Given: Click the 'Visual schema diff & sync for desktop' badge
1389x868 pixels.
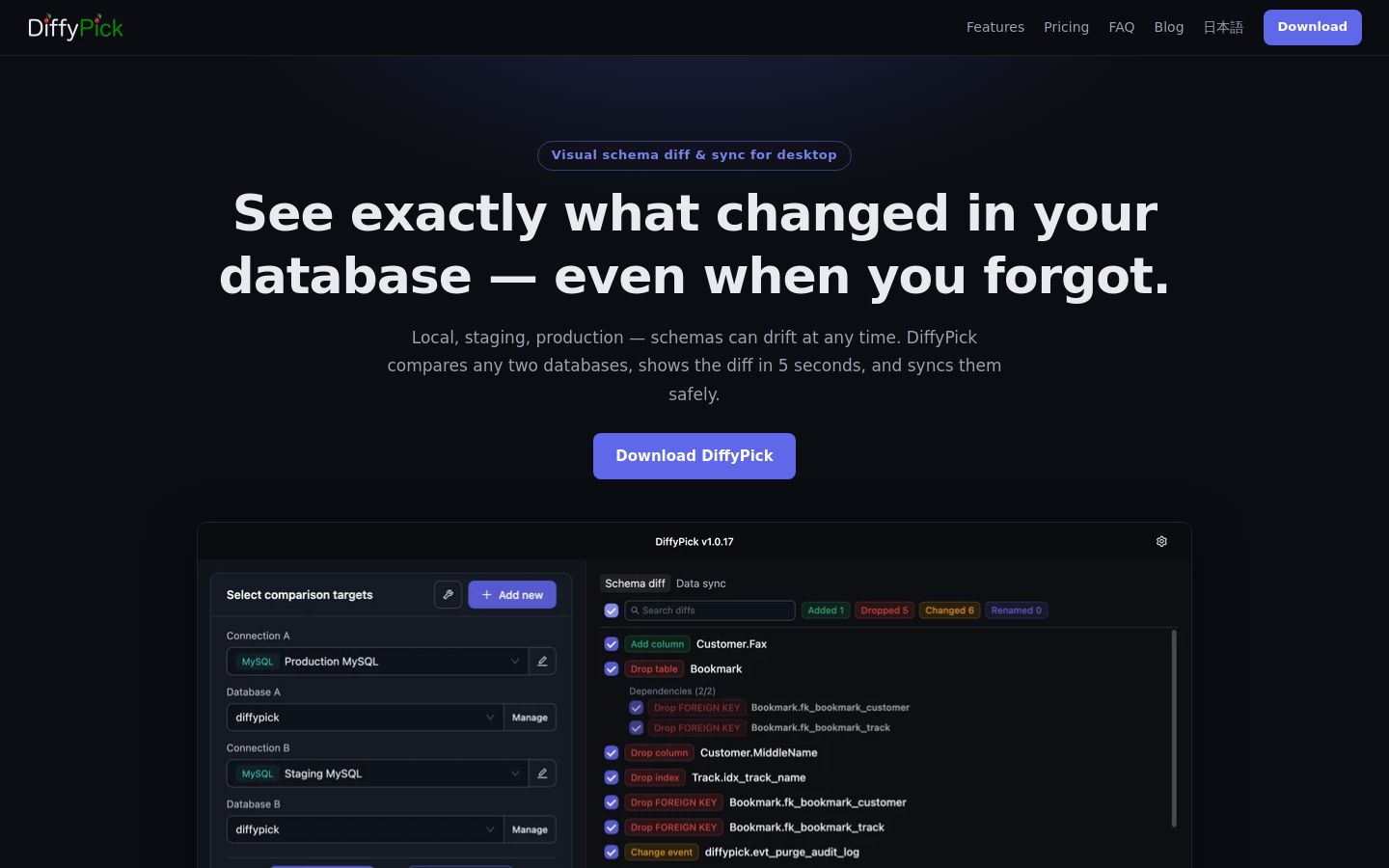Looking at the screenshot, I should [694, 155].
